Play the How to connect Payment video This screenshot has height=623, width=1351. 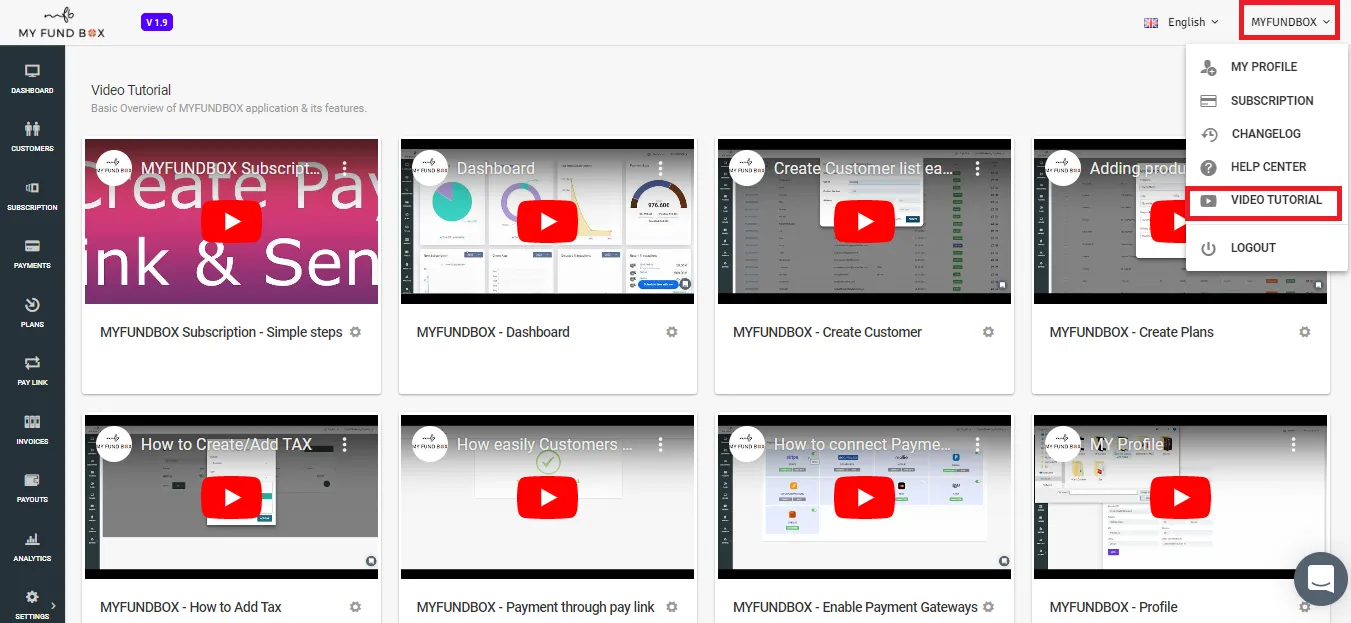point(864,497)
